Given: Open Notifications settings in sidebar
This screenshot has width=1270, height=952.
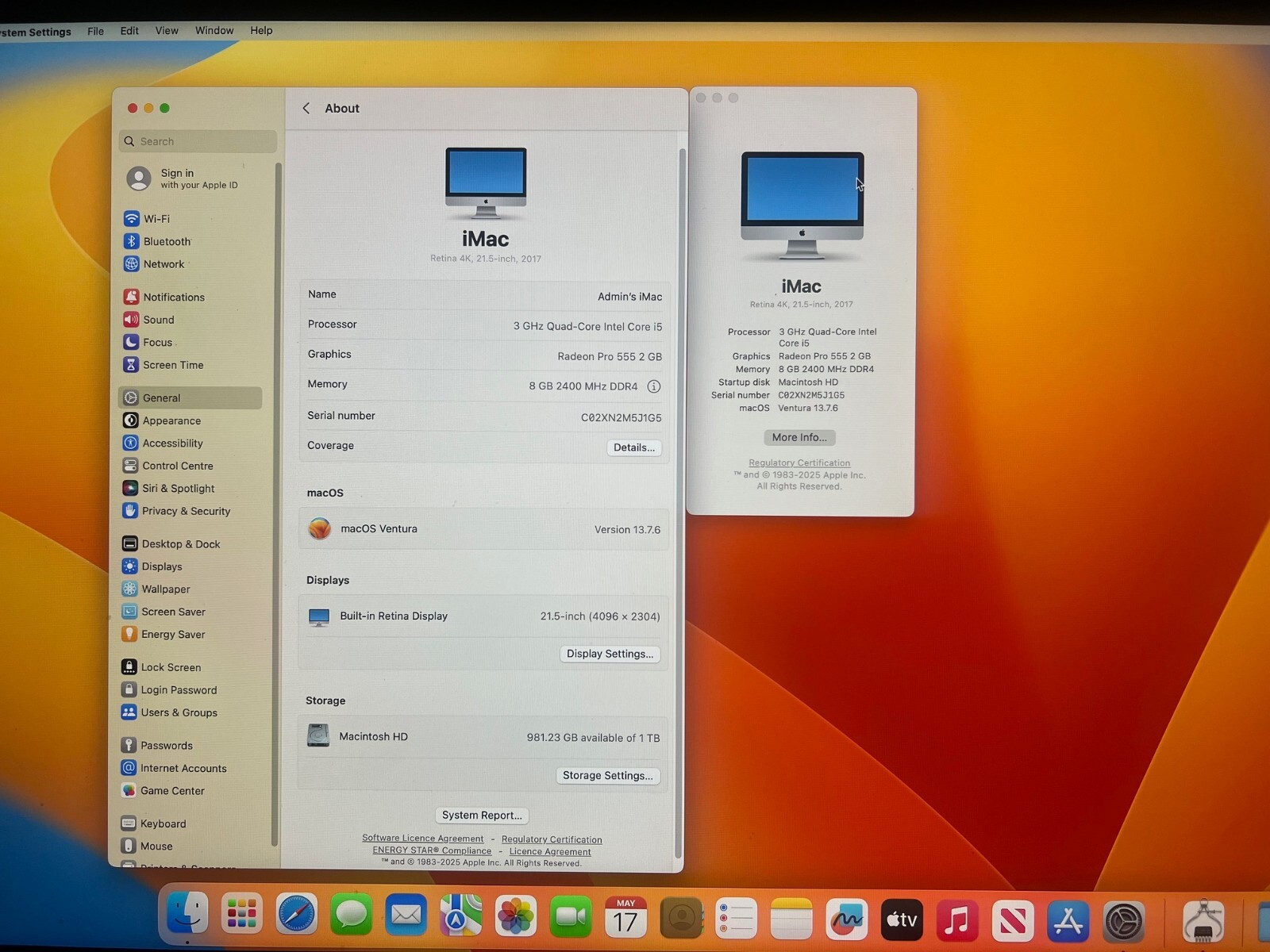Looking at the screenshot, I should point(165,297).
